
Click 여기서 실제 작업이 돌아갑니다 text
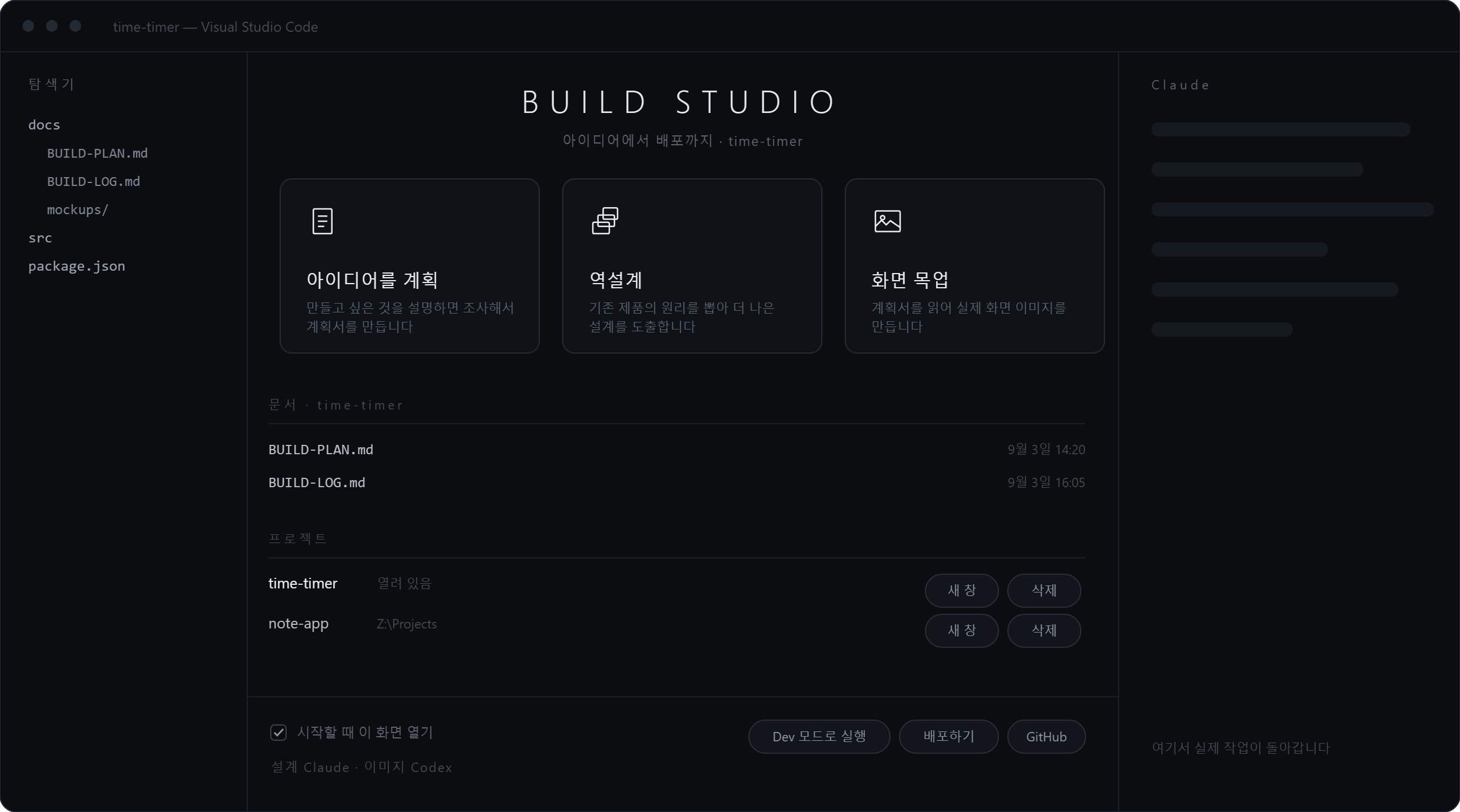(1240, 748)
